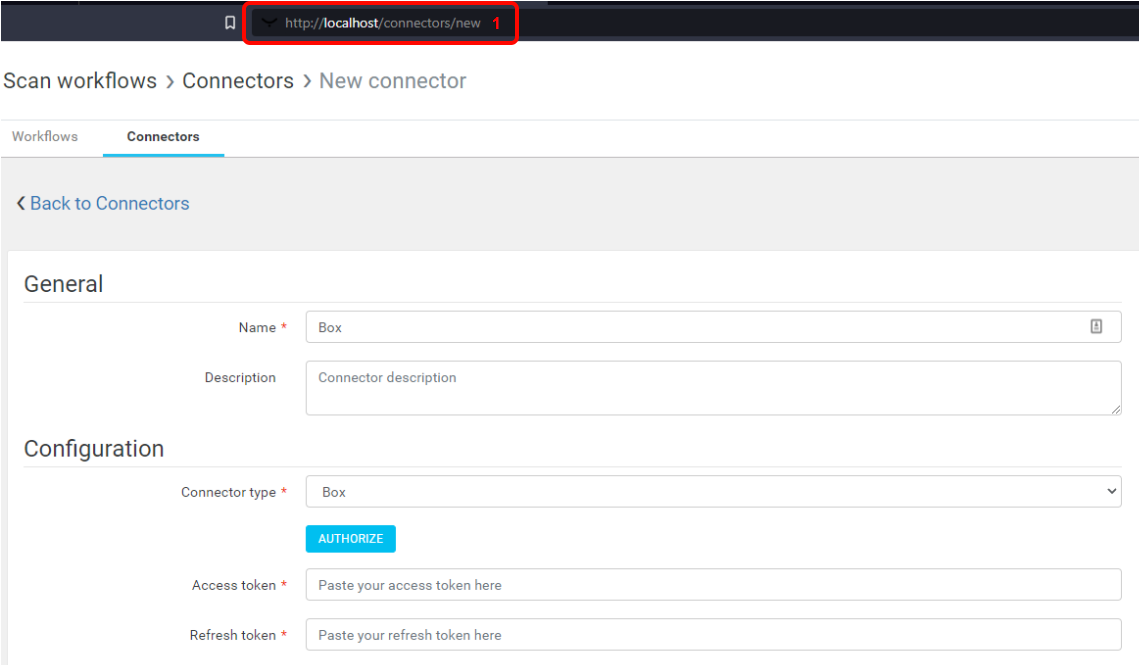Follow the Back to Connectors link
The image size is (1139, 665).
[109, 204]
